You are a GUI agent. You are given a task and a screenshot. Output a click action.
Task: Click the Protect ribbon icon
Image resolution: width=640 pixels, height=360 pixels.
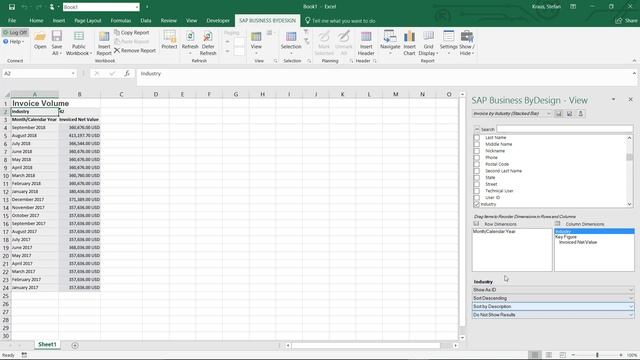pyautogui.click(x=169, y=40)
